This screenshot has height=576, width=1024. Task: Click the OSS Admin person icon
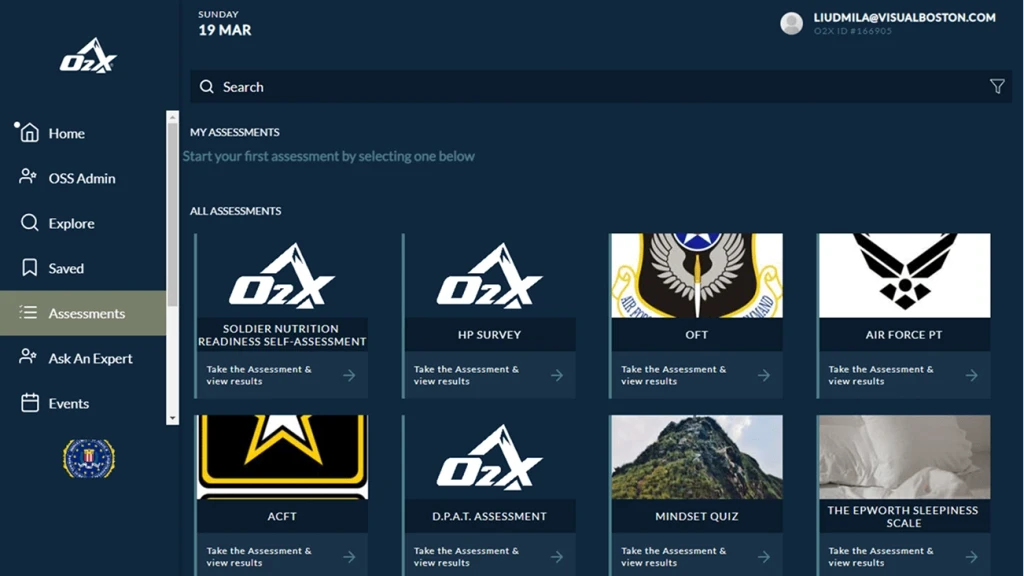click(28, 176)
